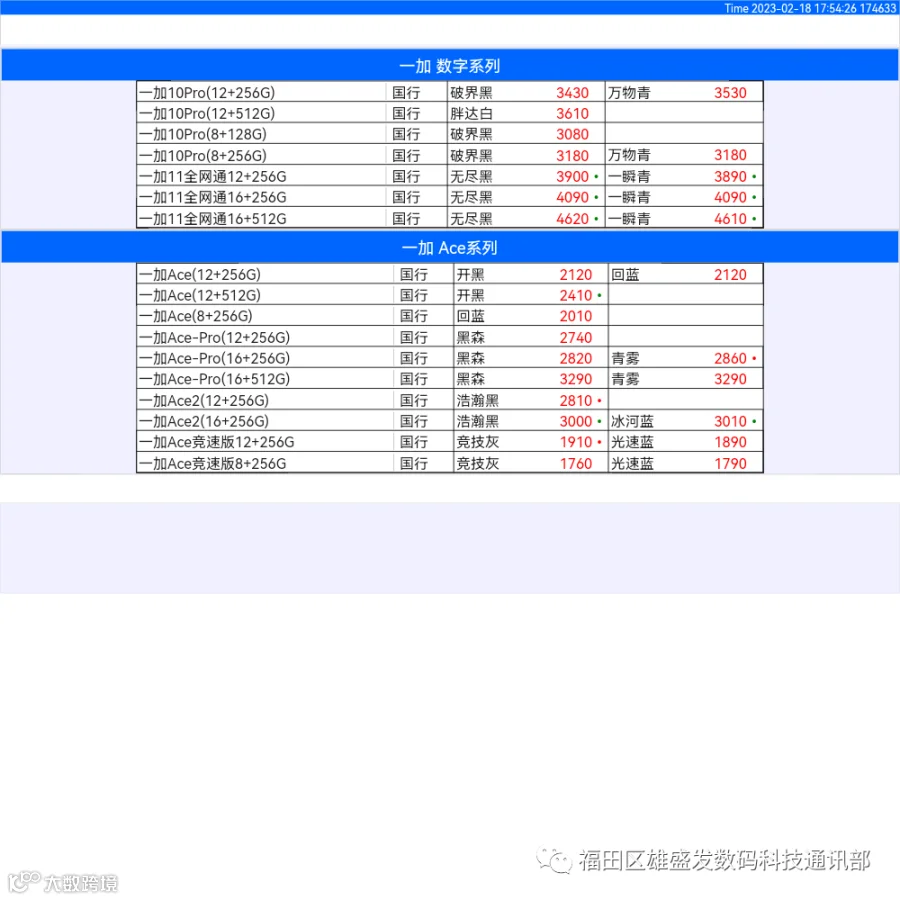The image size is (900, 900).
Task: Select the 一加Ace2(12+256G) model cell
Action: point(265,400)
